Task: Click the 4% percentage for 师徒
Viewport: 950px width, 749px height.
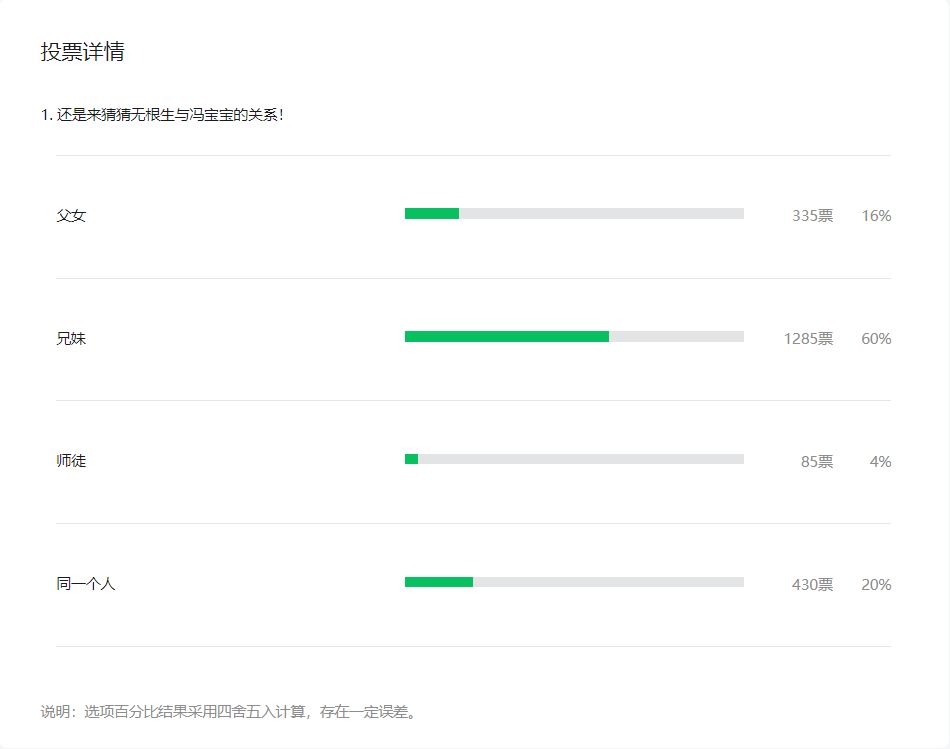Action: pos(880,461)
